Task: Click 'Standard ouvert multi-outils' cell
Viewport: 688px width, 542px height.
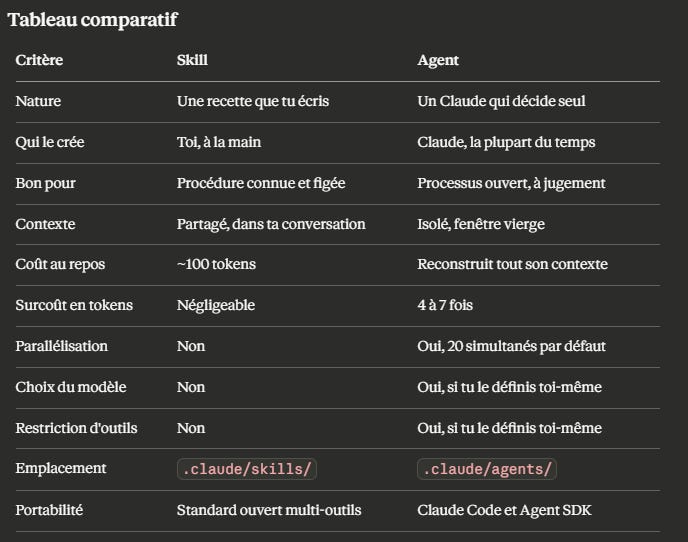Action: (x=269, y=510)
